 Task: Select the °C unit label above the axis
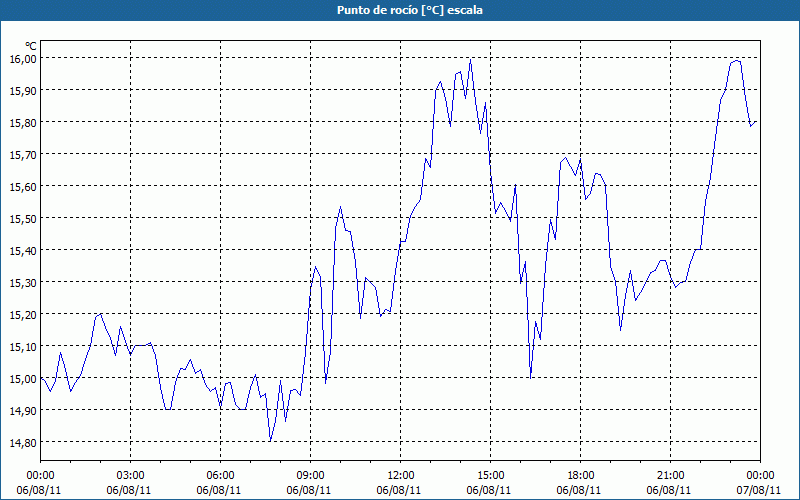click(31, 46)
